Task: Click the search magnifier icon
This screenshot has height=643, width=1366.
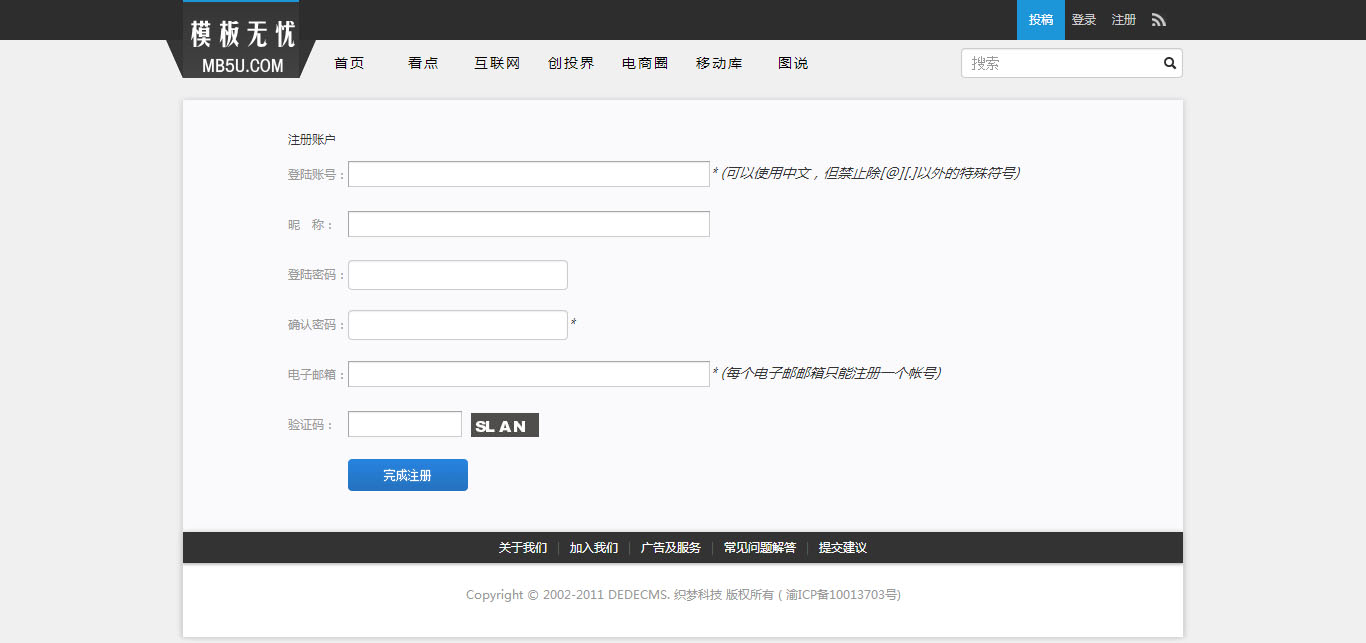Action: click(1169, 63)
